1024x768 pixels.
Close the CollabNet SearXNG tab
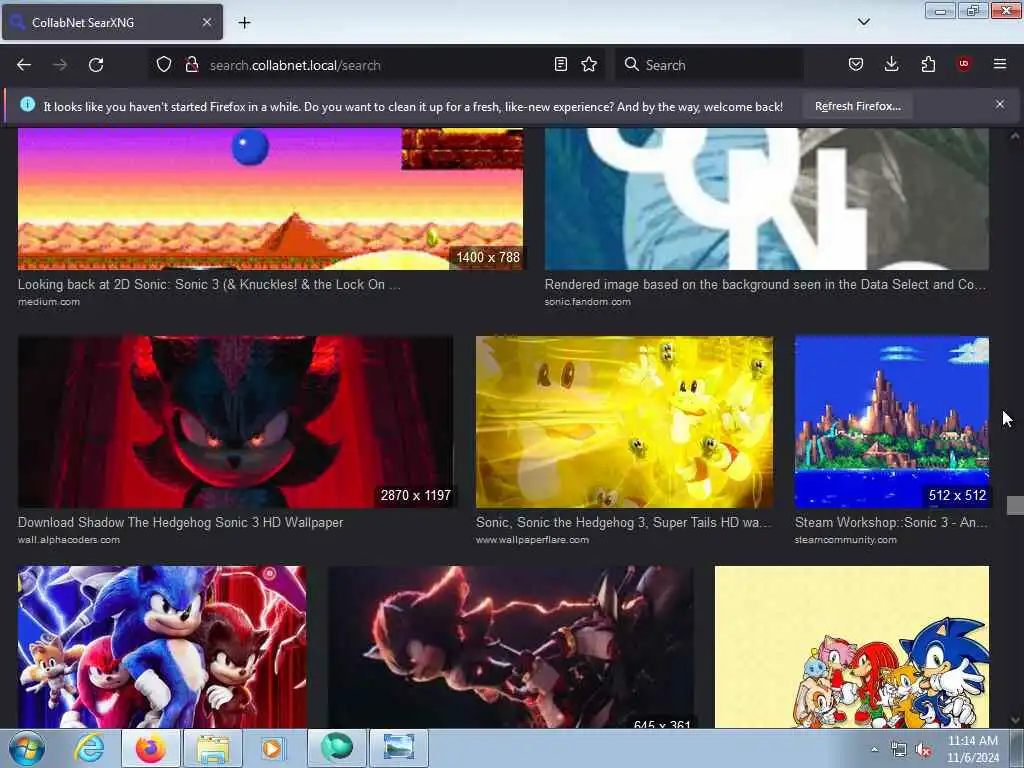point(207,22)
